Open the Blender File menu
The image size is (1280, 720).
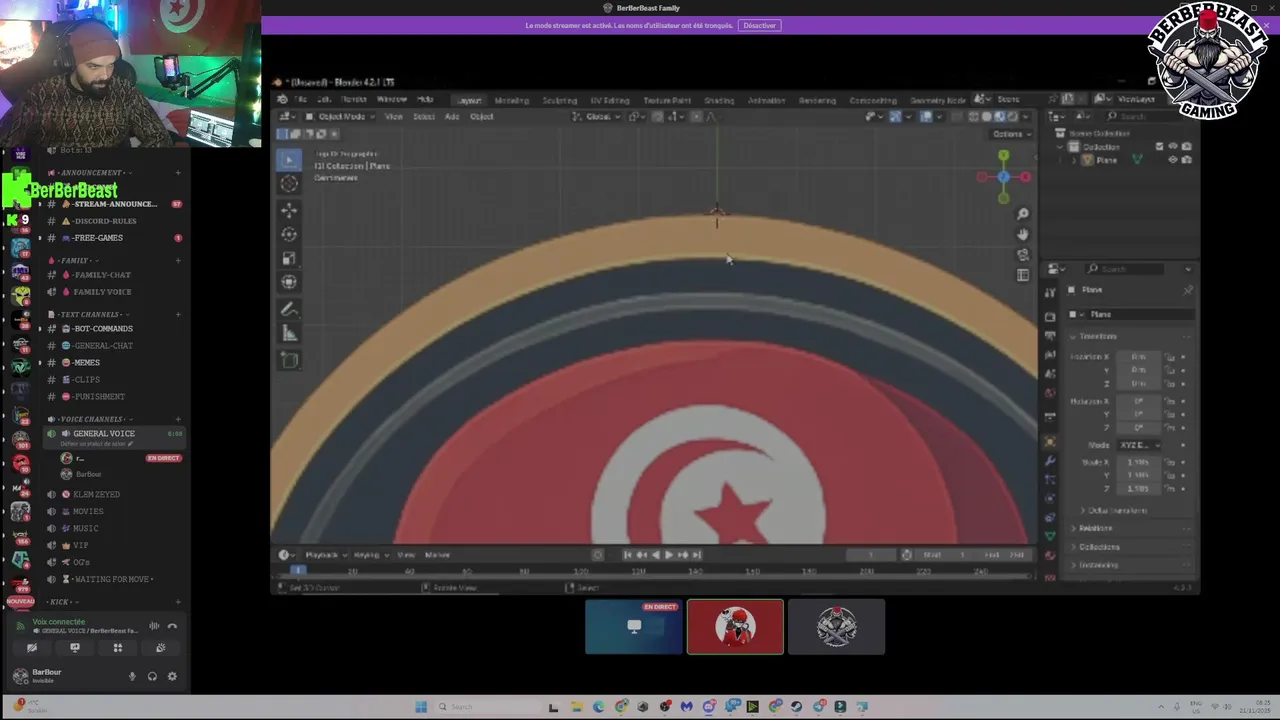click(x=300, y=100)
